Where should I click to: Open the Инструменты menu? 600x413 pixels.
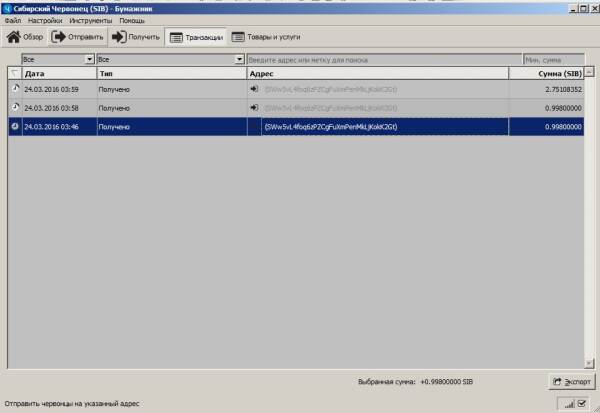pyautogui.click(x=90, y=20)
